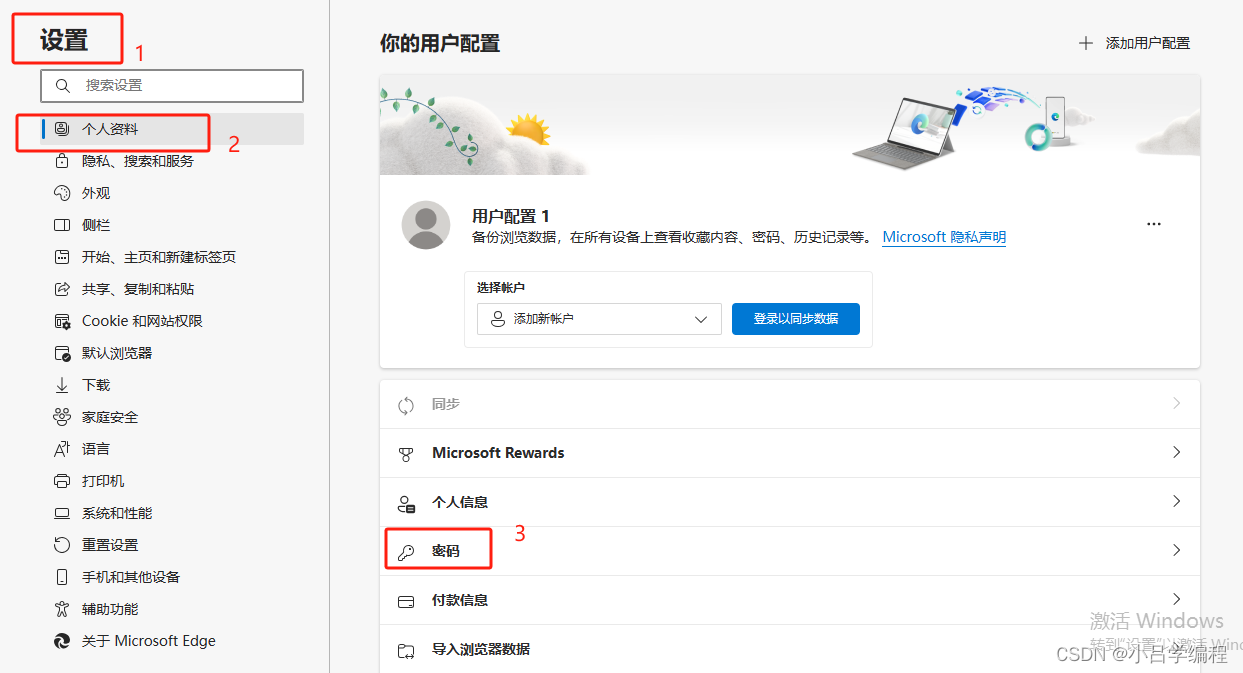Select 手机和其他设备 in the sidebar
This screenshot has height=673, width=1243.
point(173,577)
